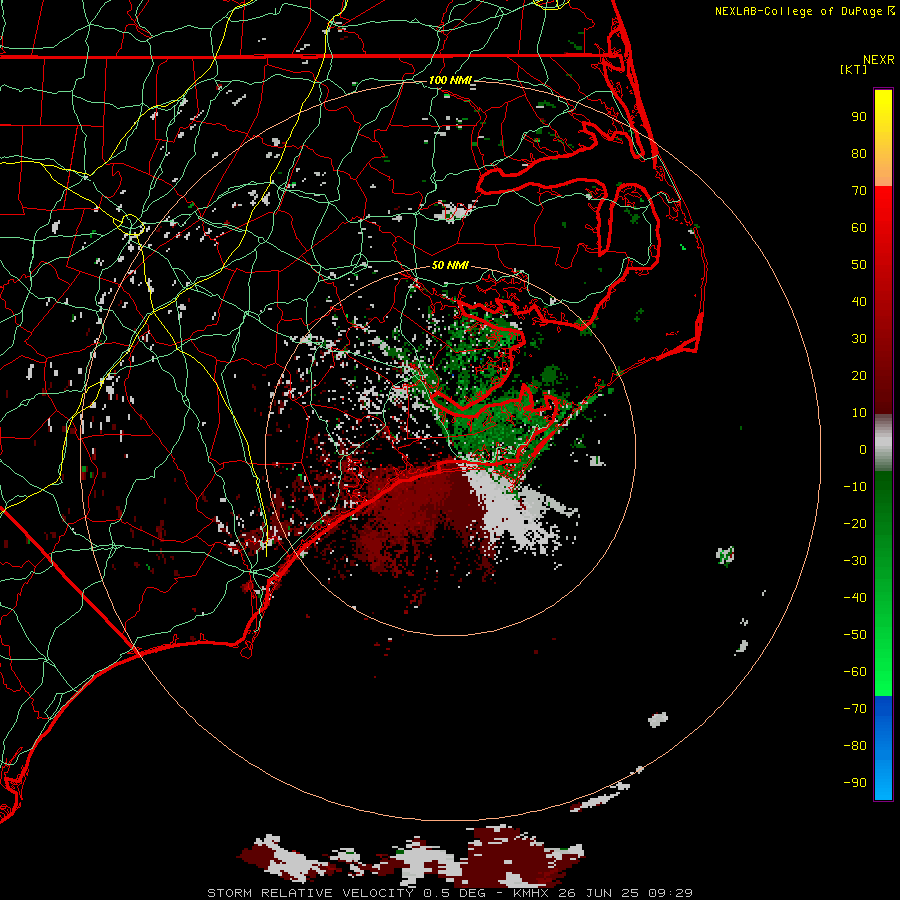Click the positive 60 scale value
This screenshot has height=900, width=900.
859,227
